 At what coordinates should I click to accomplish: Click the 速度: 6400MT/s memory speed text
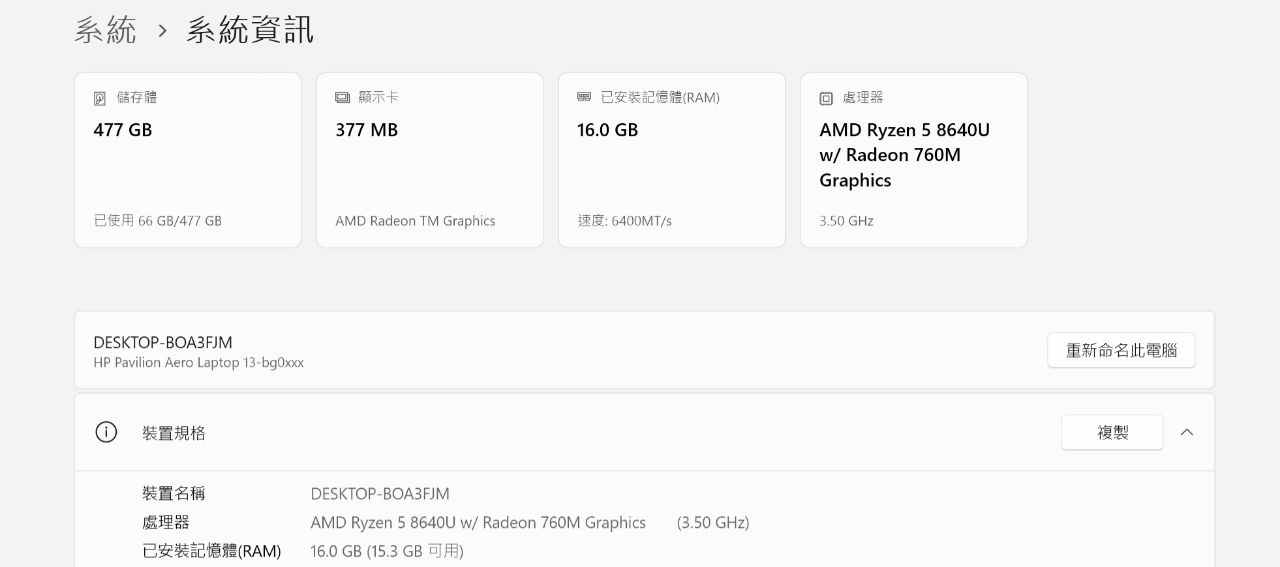pos(625,221)
